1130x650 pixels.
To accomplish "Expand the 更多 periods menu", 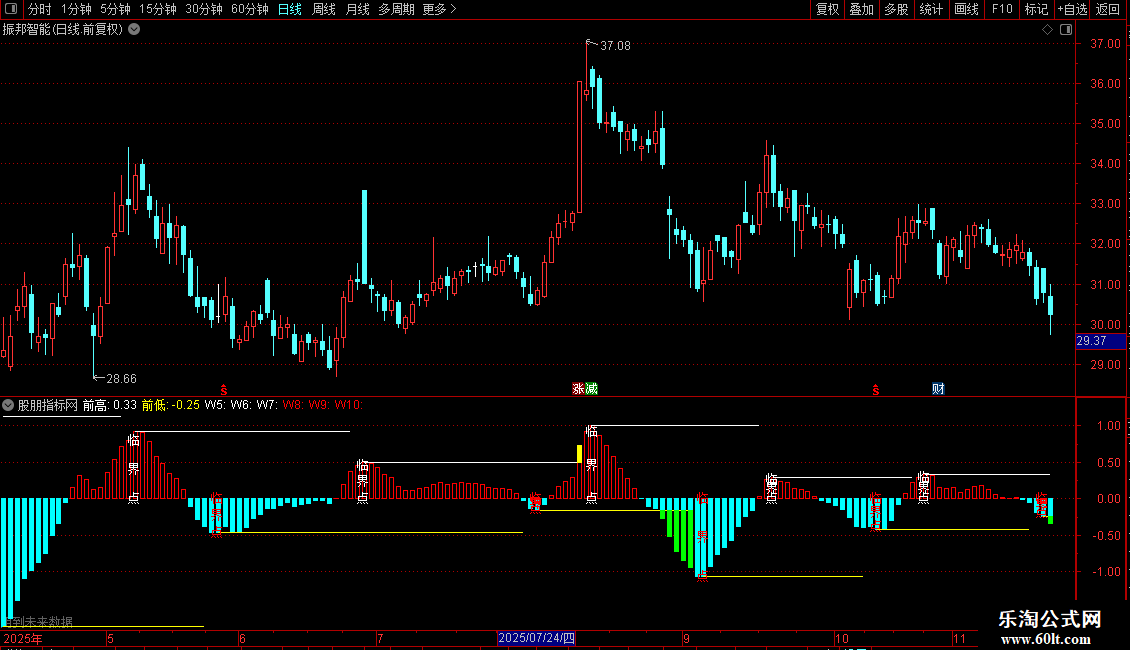I will (x=440, y=9).
